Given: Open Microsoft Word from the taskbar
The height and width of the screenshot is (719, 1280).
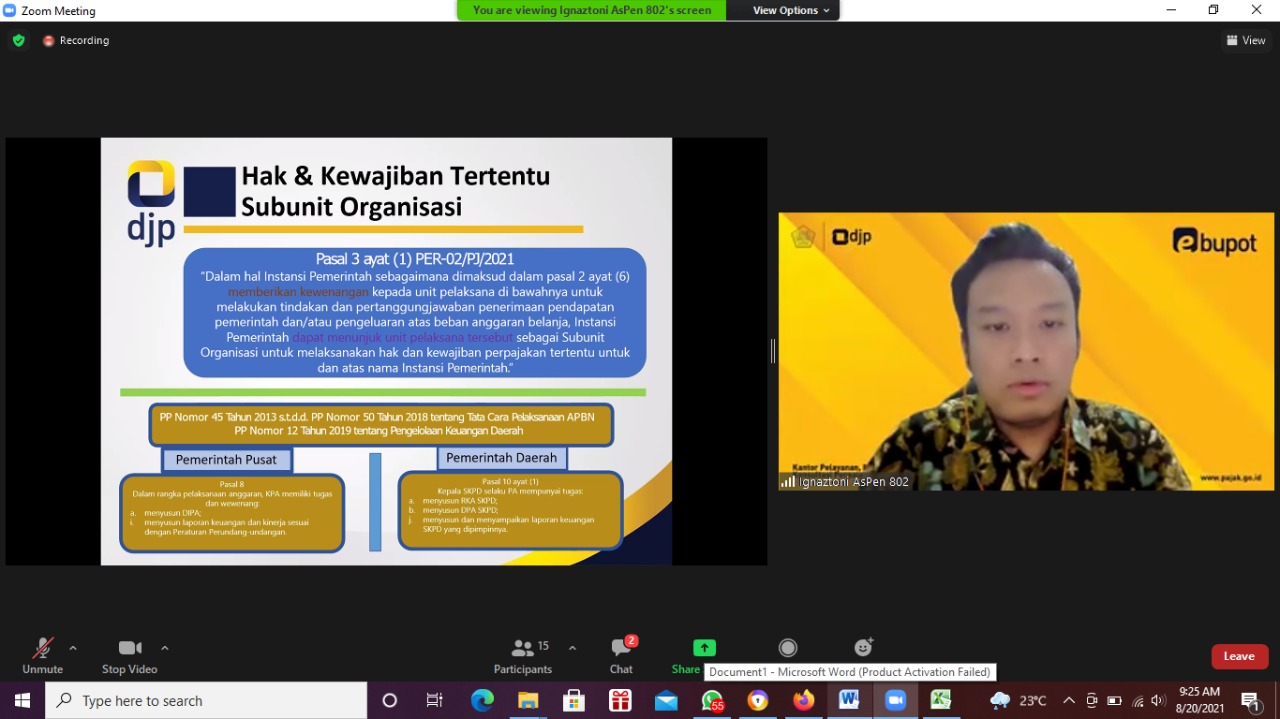Looking at the screenshot, I should [849, 700].
